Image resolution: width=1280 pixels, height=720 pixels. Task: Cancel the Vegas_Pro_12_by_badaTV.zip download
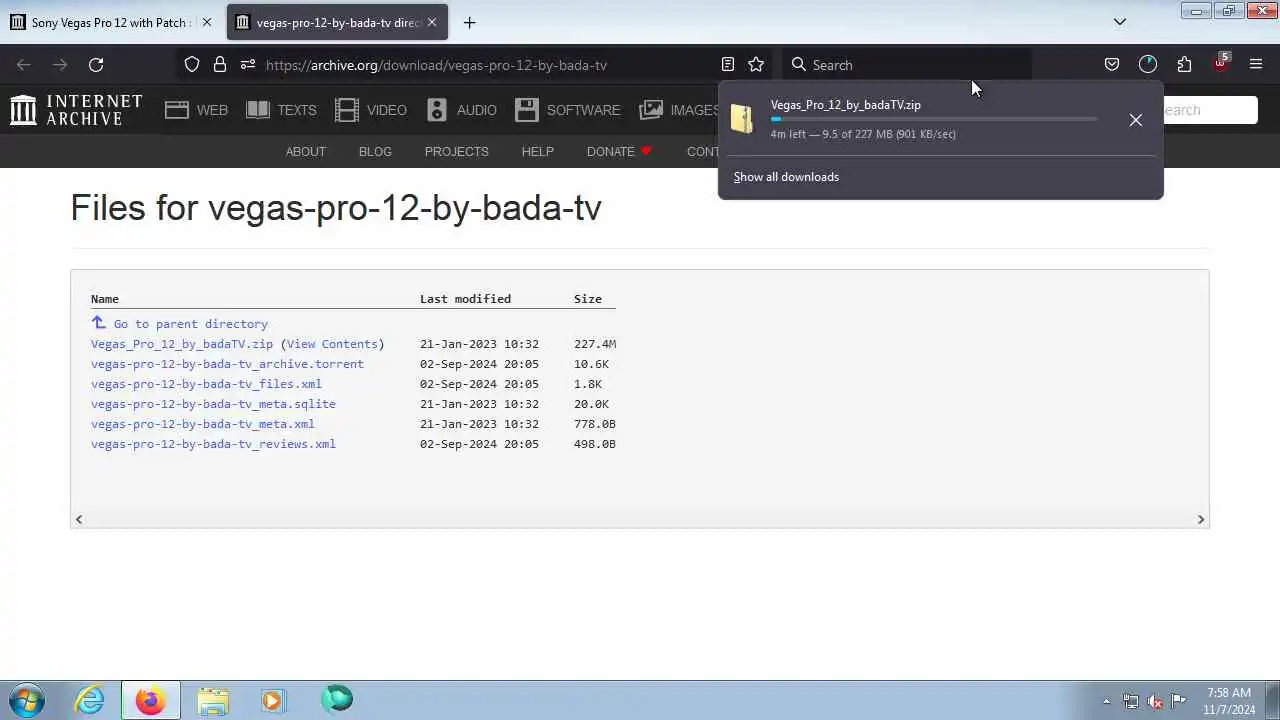coord(1135,120)
